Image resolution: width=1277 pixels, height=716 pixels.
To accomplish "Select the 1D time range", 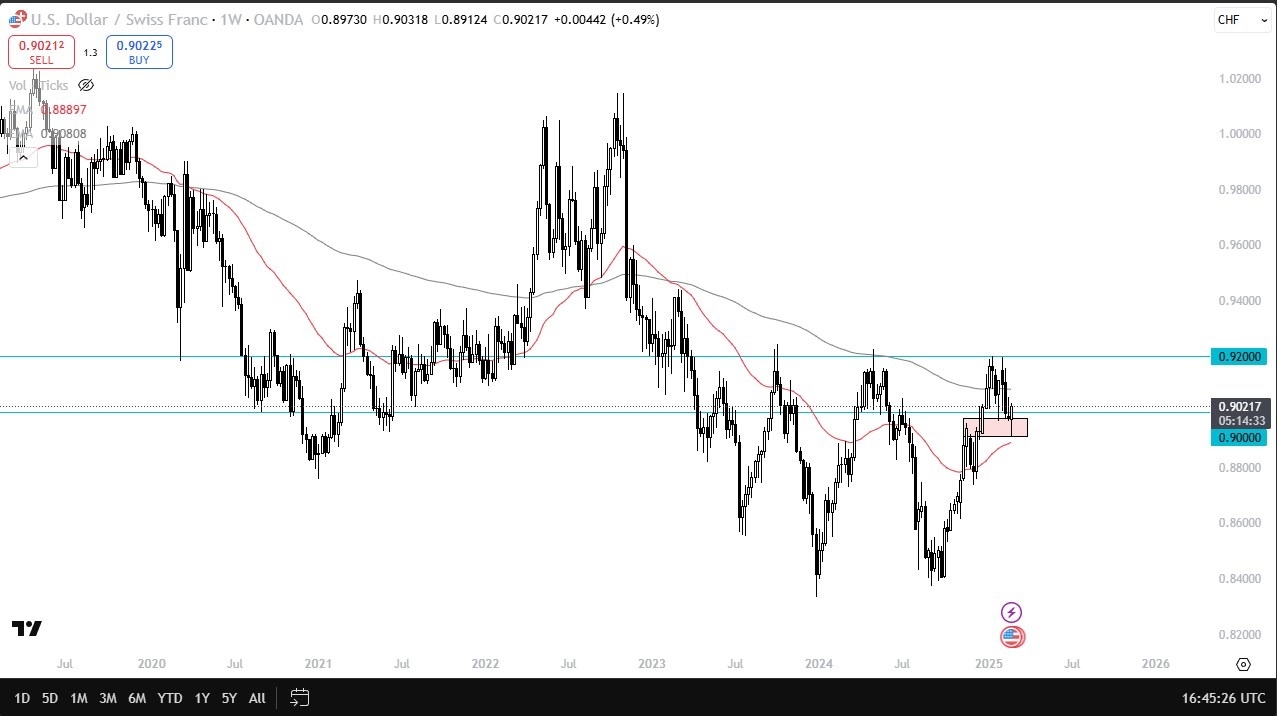I will coord(21,697).
